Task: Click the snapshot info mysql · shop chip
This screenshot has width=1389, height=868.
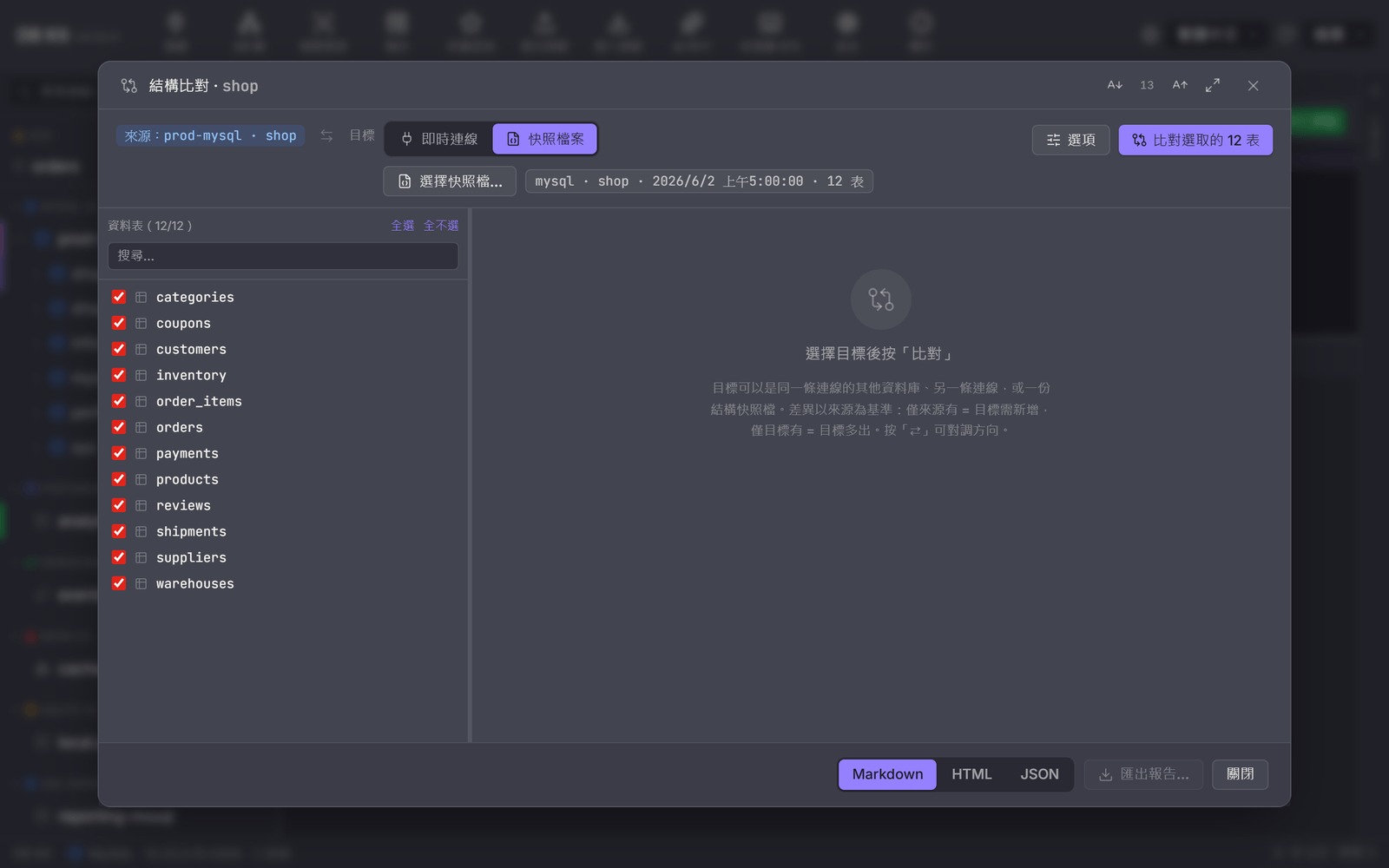Action: [x=699, y=181]
